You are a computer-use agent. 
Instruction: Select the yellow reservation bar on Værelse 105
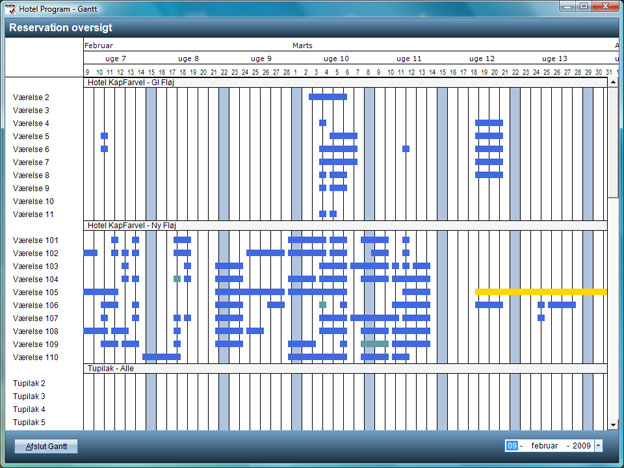point(540,292)
